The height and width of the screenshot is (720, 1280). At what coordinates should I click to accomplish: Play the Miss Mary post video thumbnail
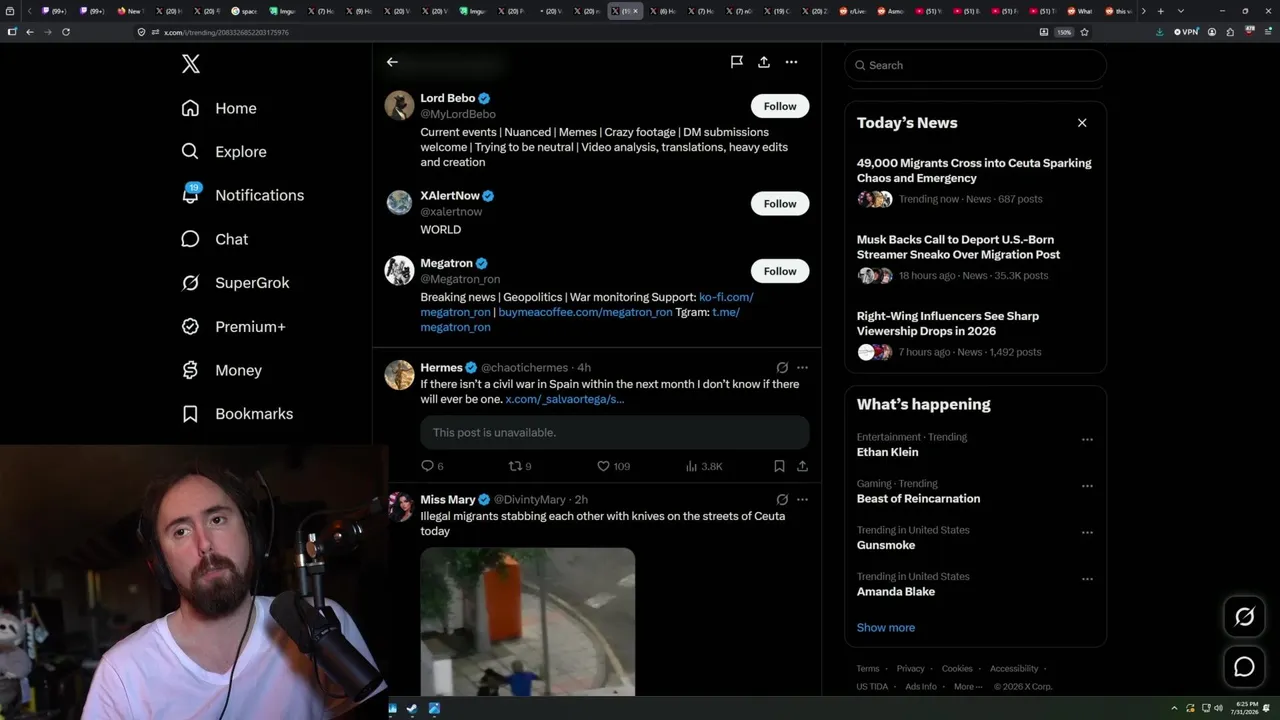tap(527, 622)
